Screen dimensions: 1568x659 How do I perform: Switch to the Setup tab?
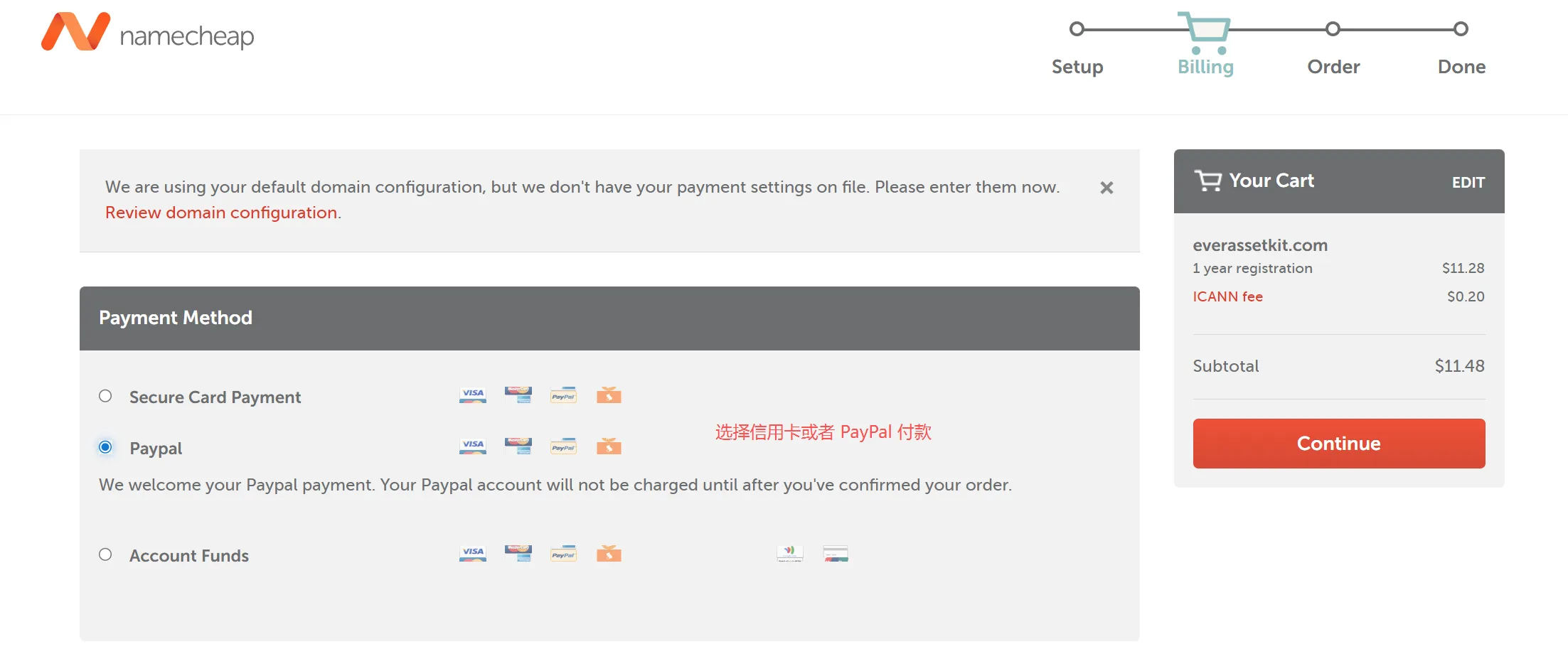(x=1077, y=67)
